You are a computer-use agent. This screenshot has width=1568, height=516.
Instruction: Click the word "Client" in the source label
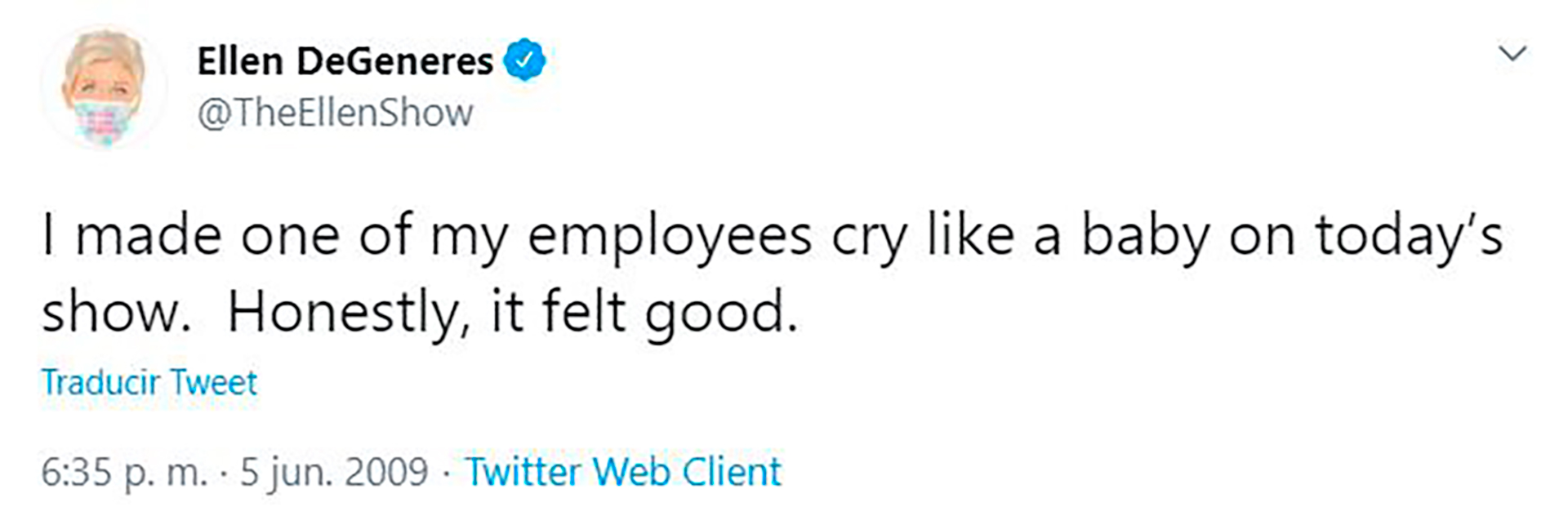[x=732, y=472]
